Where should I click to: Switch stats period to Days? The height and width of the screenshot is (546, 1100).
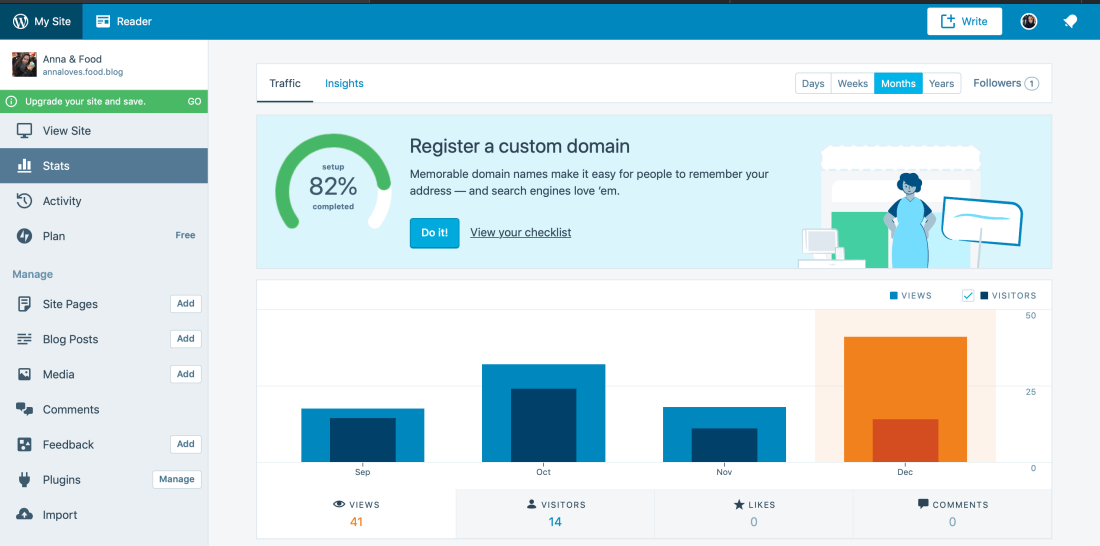tap(813, 84)
